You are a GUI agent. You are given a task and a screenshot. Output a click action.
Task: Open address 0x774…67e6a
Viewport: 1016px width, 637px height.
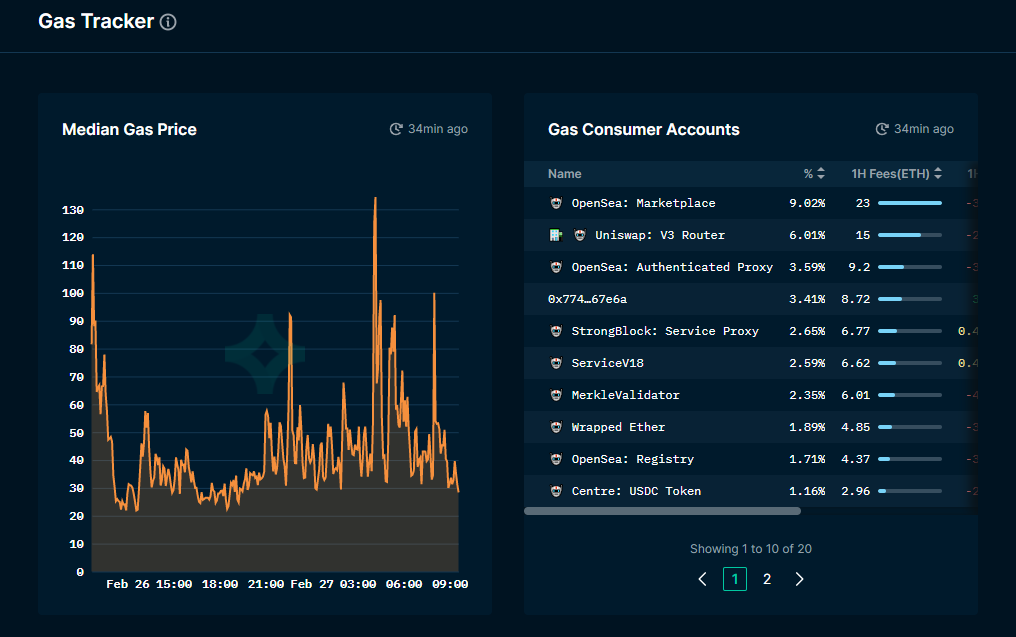[587, 299]
